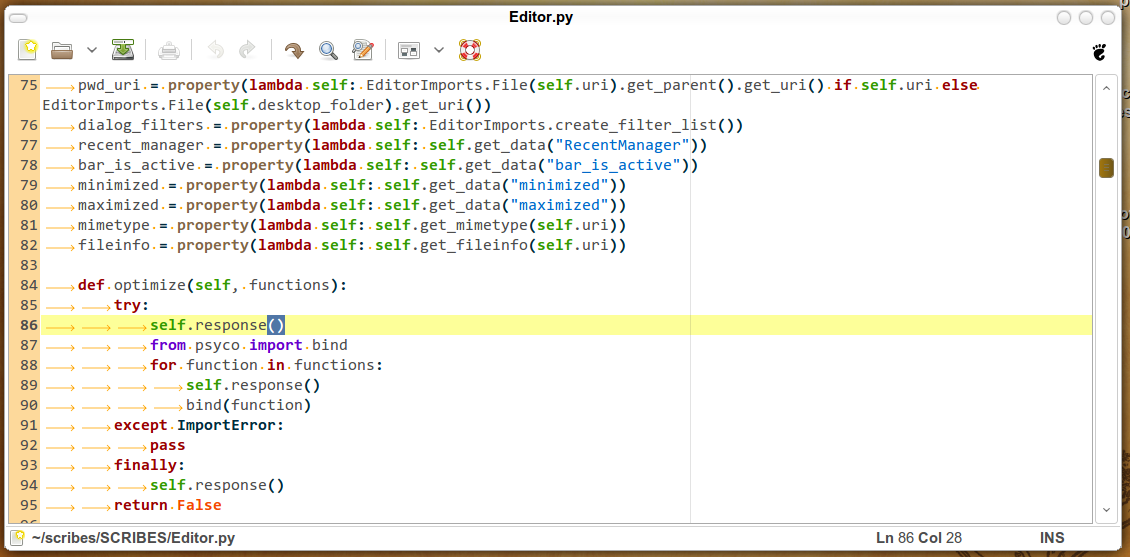Click on "get_fileinfo" on line 82
Image resolution: width=1130 pixels, height=557 pixels.
point(473,246)
